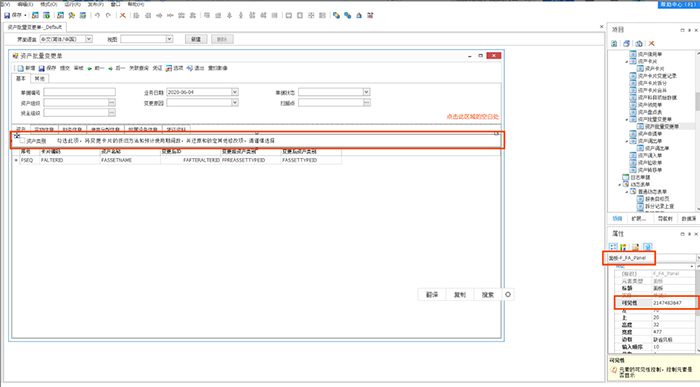This screenshot has width=700, height=387.
Task: Toggle the 资产类别 checkbox
Action: coord(22,140)
